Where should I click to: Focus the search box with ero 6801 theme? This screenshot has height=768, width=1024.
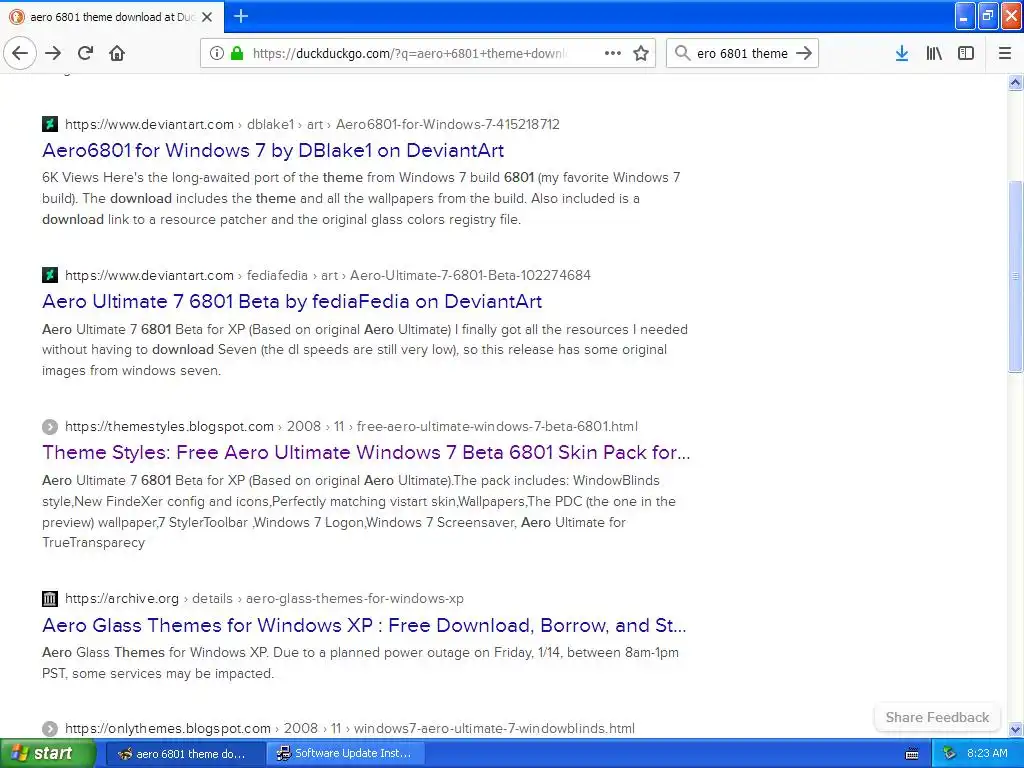[x=743, y=54]
